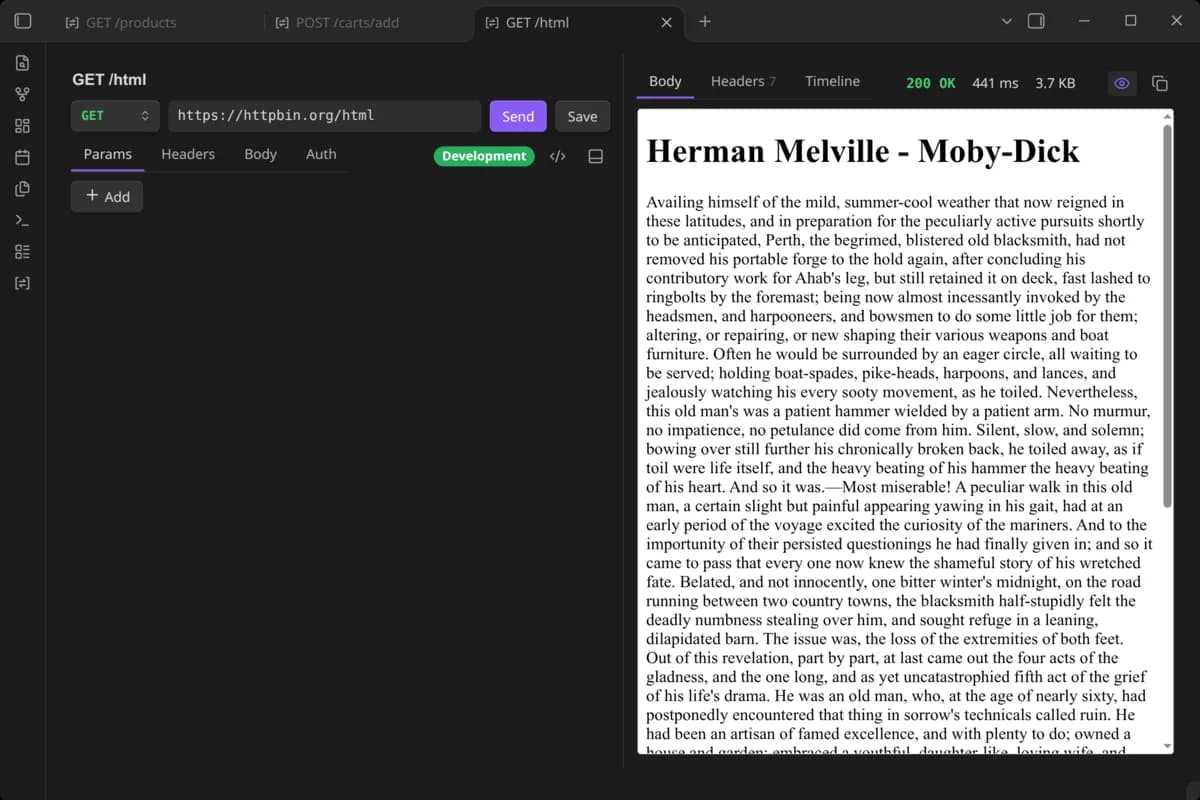Click the URL field with httpbin.org/html

pyautogui.click(x=324, y=116)
